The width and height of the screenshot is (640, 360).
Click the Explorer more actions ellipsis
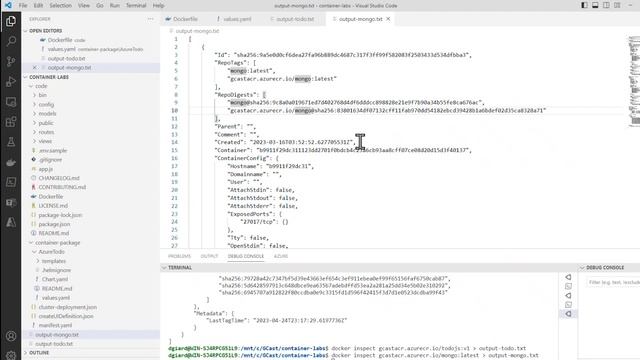click(x=151, y=19)
